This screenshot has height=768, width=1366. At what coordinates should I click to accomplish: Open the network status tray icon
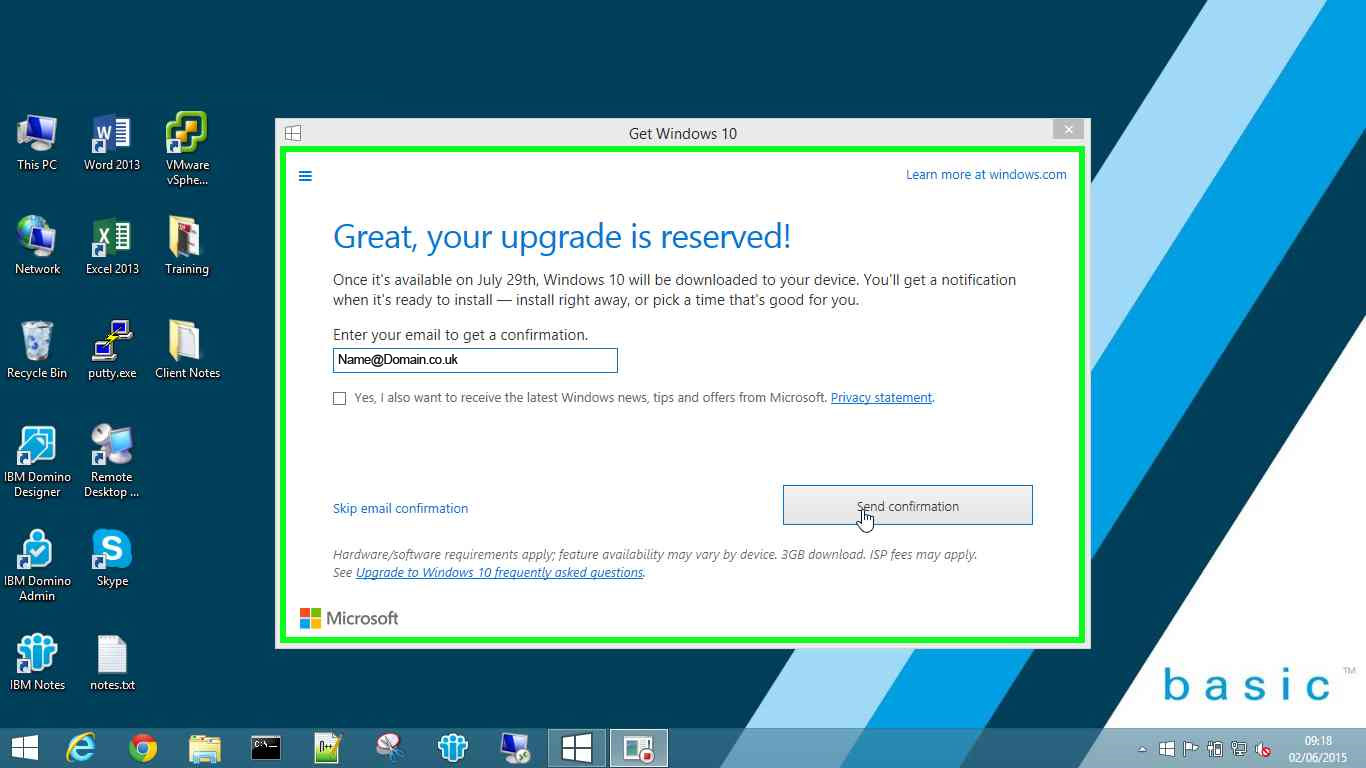point(1240,749)
